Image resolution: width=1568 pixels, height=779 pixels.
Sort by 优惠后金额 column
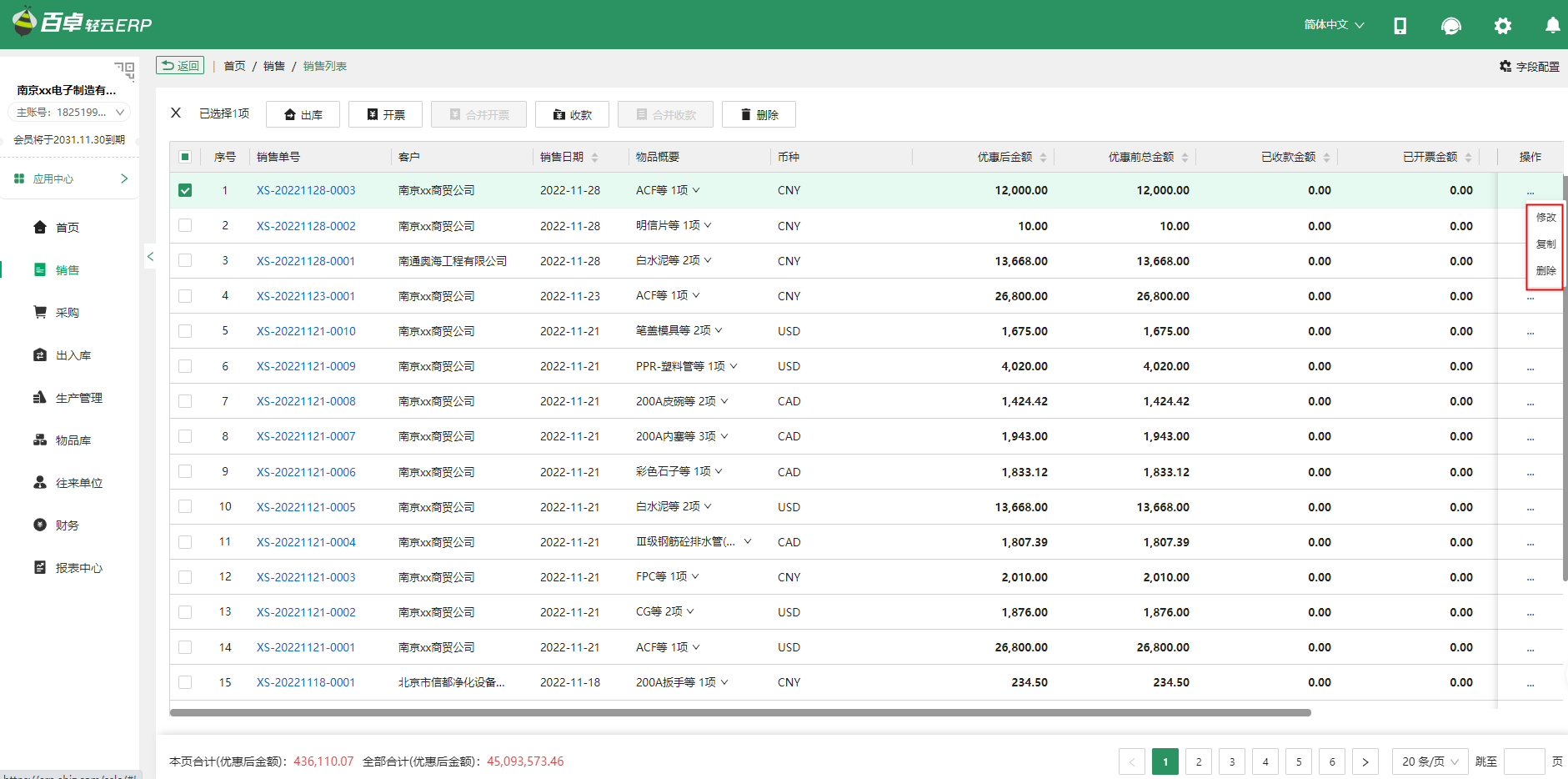1043,158
